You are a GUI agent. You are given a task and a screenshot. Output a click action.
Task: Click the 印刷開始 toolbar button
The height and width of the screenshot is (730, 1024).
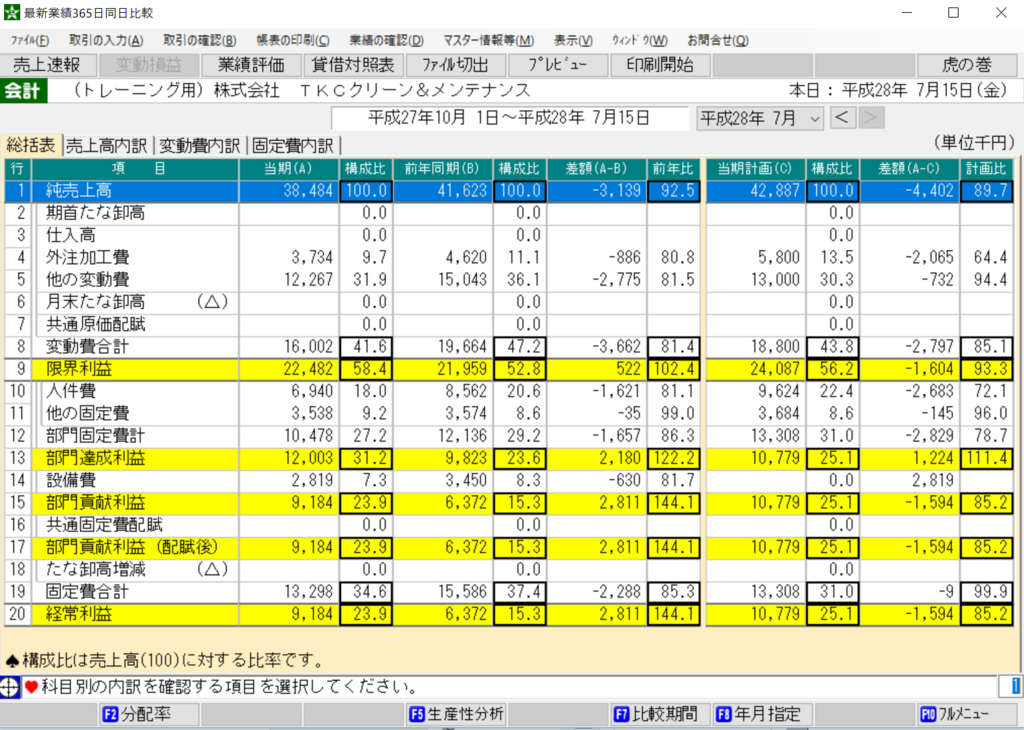pyautogui.click(x=659, y=65)
